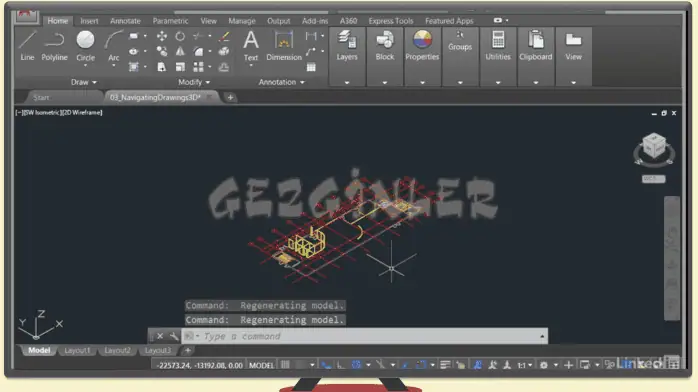Click the Text annotation tool

251,45
